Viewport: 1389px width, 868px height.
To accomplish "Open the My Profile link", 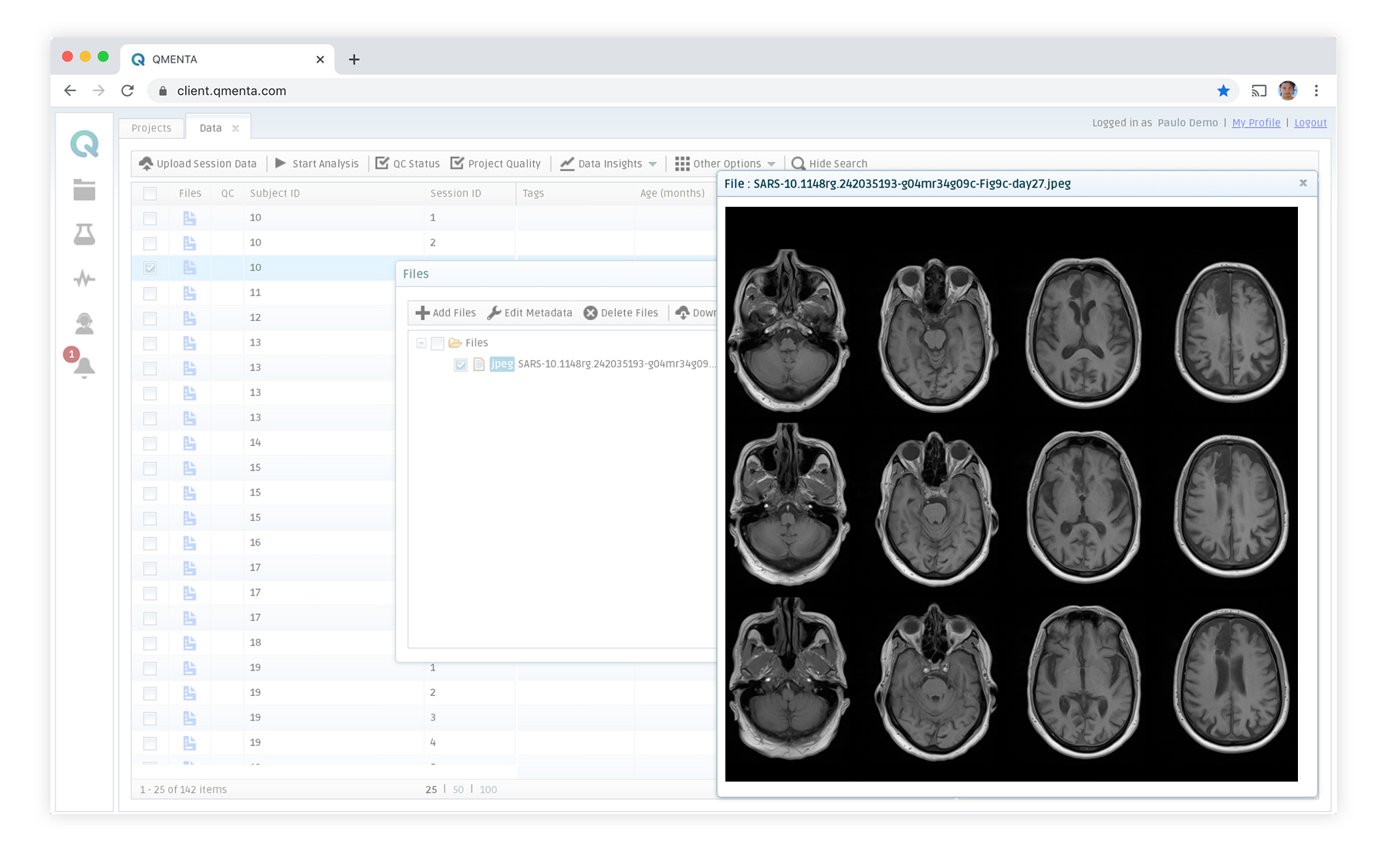I will coord(1256,123).
